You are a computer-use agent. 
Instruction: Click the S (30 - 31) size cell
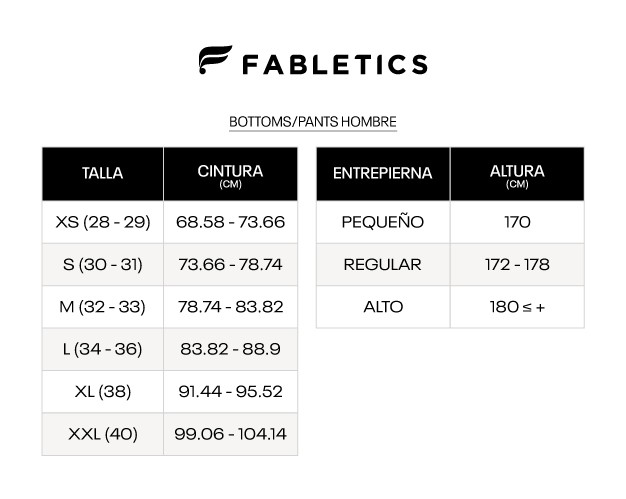[x=102, y=265]
